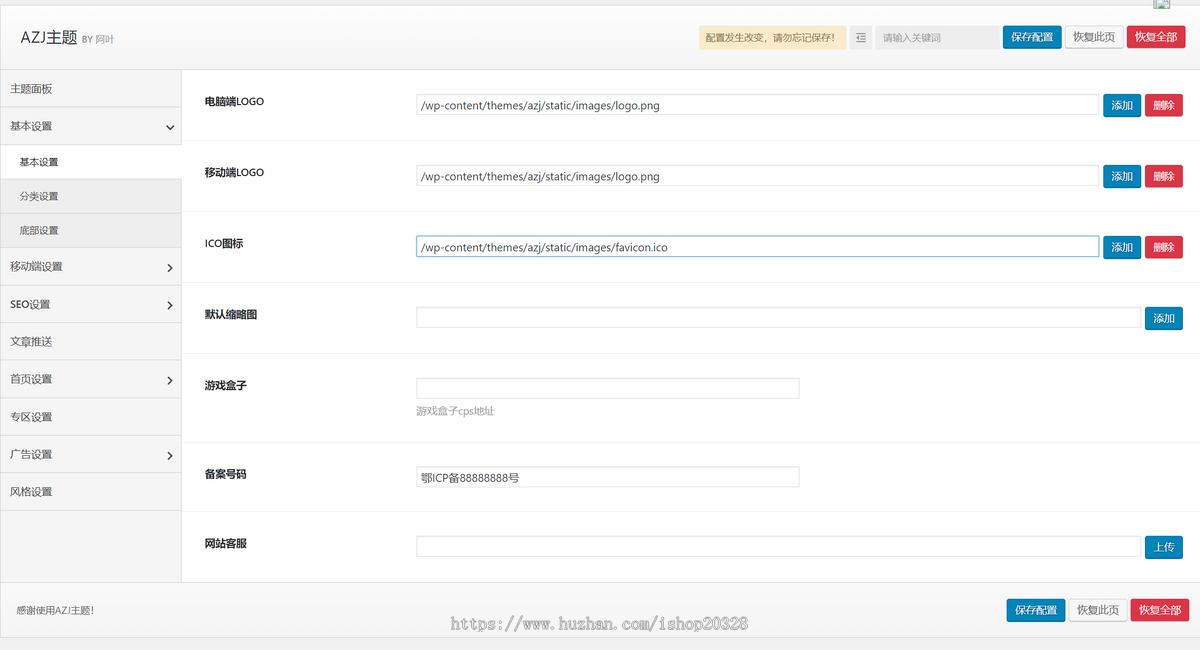Click 保存配置 in the top header

[1032, 37]
